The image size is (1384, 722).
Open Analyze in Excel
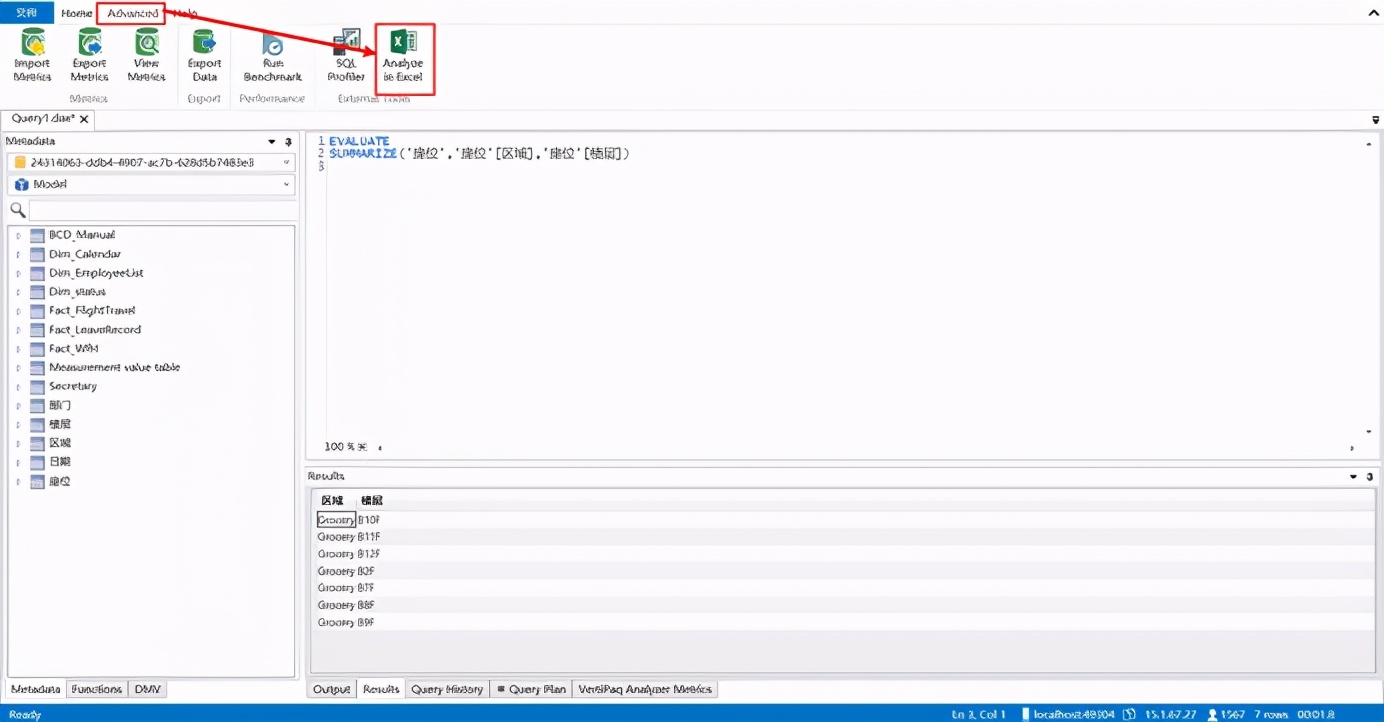pos(403,56)
